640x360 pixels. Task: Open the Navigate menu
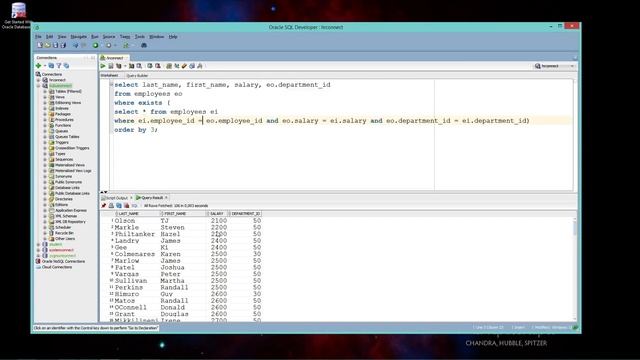coord(78,37)
